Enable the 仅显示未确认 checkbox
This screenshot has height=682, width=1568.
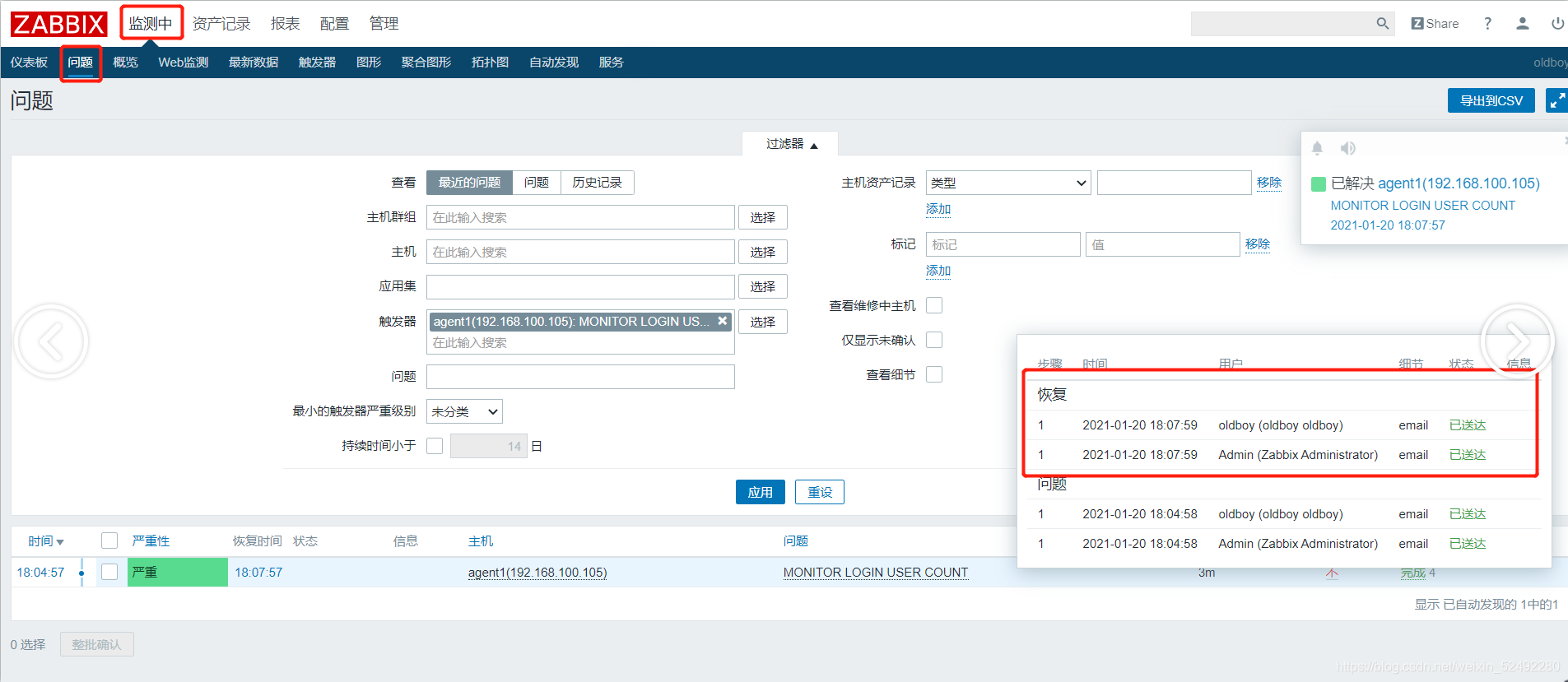(934, 340)
